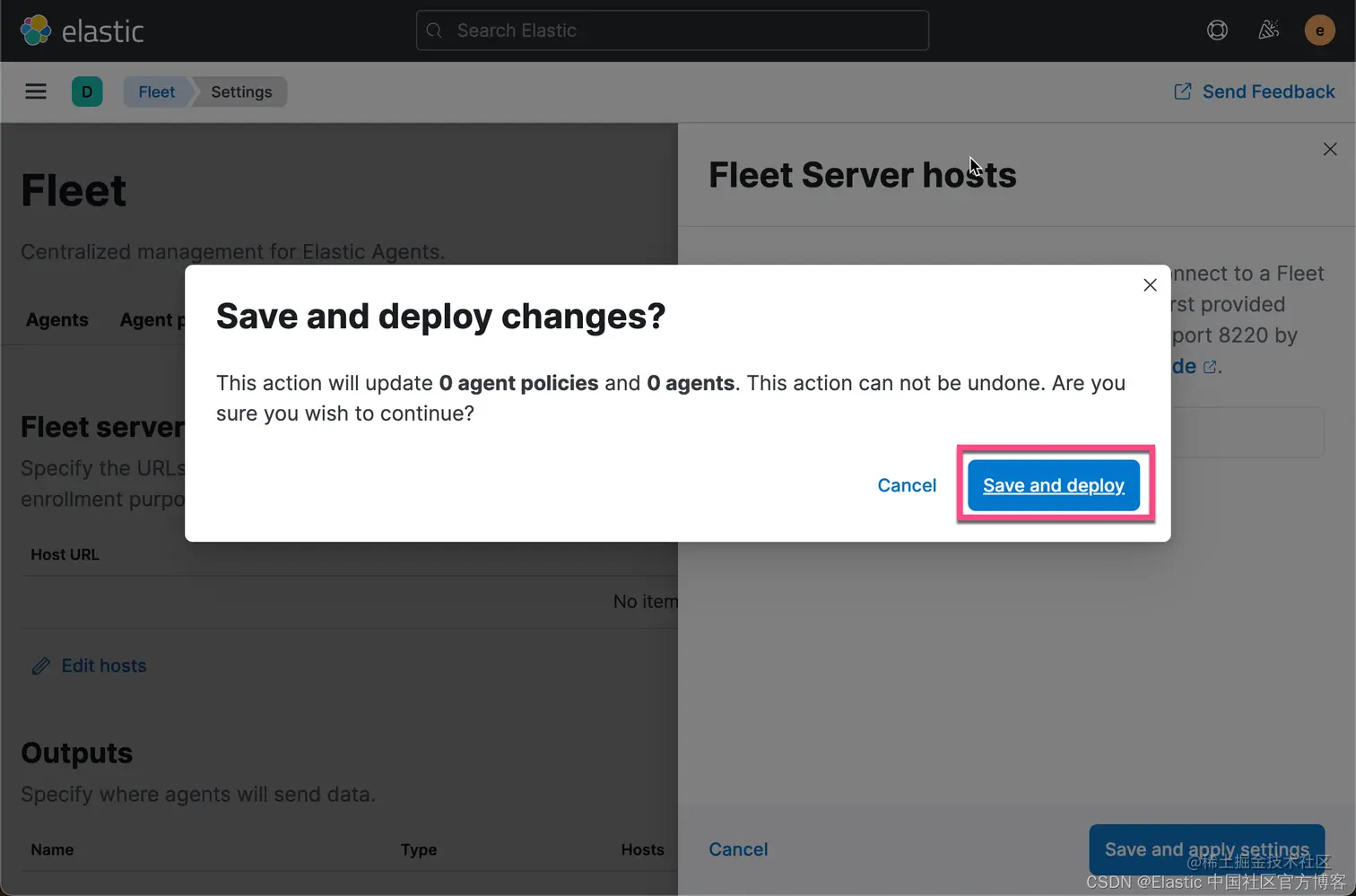Click the Name column header in Outputs
Image resolution: width=1356 pixels, height=896 pixels.
pyautogui.click(x=52, y=849)
